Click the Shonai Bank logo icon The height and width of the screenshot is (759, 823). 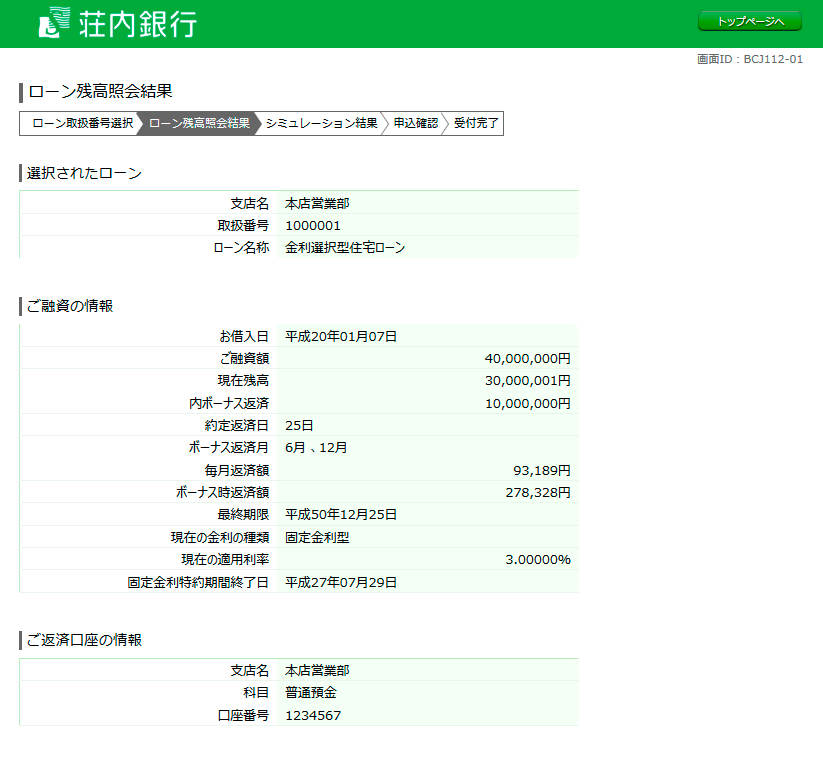tap(54, 22)
